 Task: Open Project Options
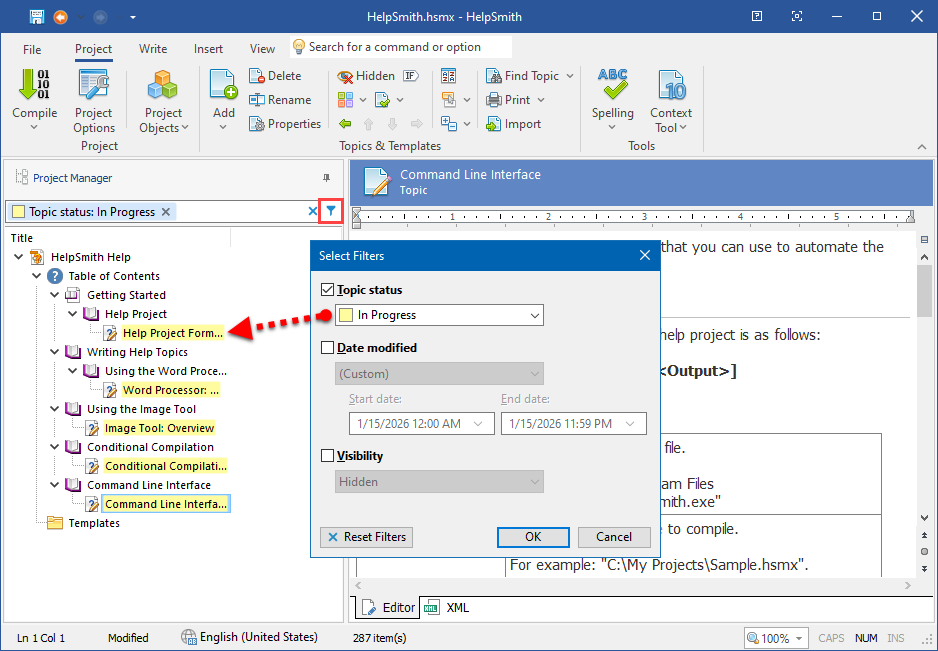point(93,97)
